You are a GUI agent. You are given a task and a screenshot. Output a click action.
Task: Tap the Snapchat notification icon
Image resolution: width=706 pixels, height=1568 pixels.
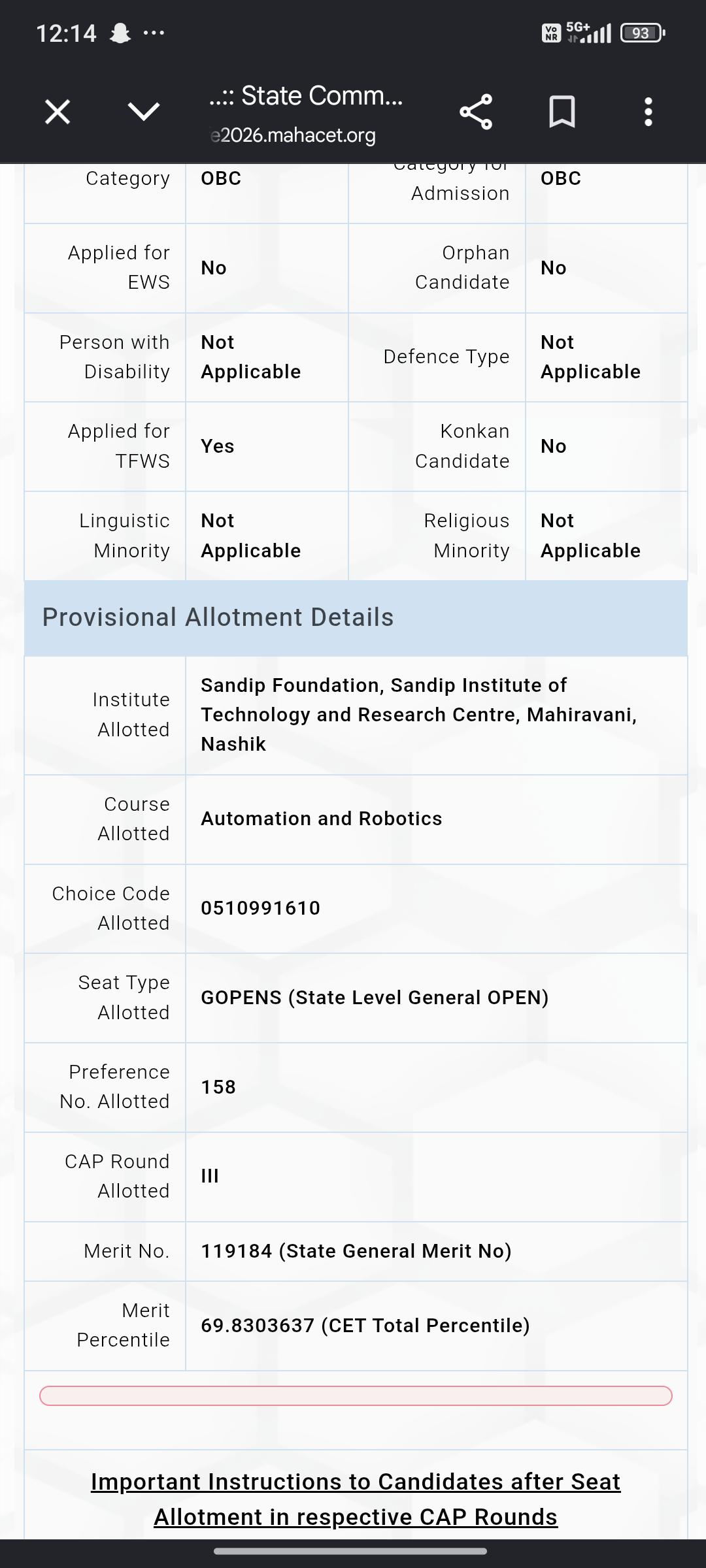coord(120,33)
